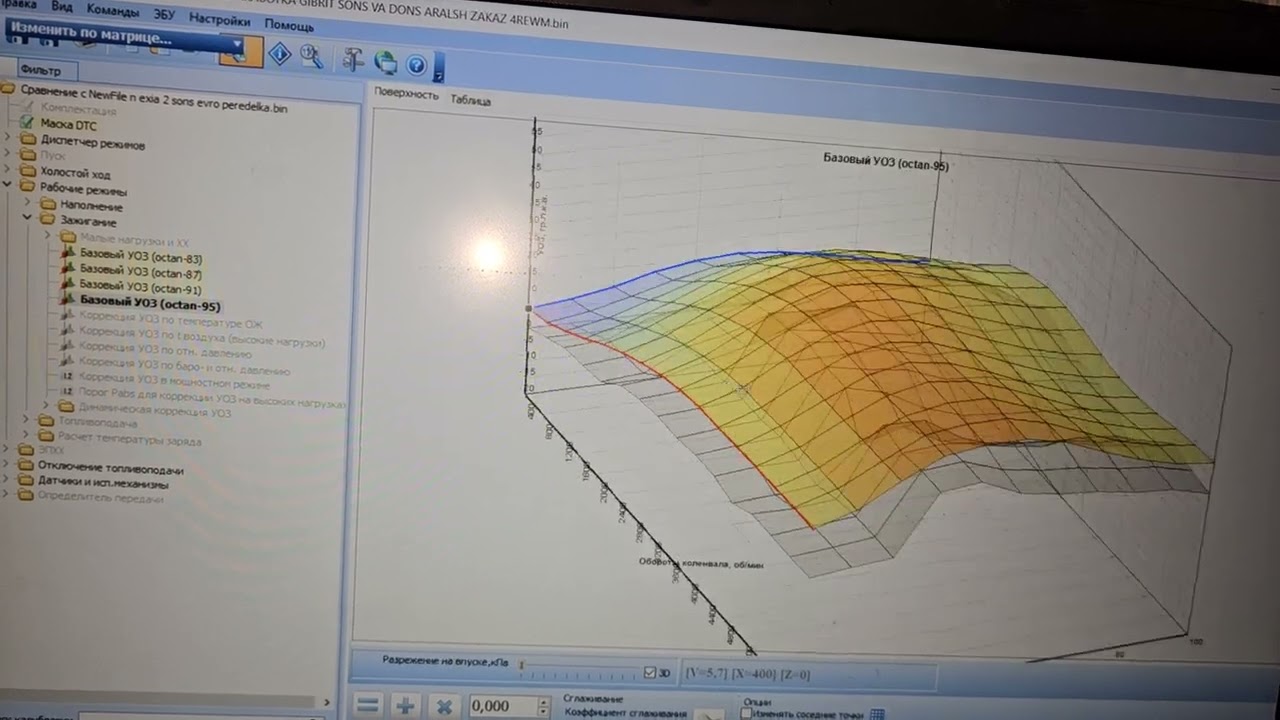Click the equals set-value button
Image resolution: width=1280 pixels, height=720 pixels.
click(368, 704)
